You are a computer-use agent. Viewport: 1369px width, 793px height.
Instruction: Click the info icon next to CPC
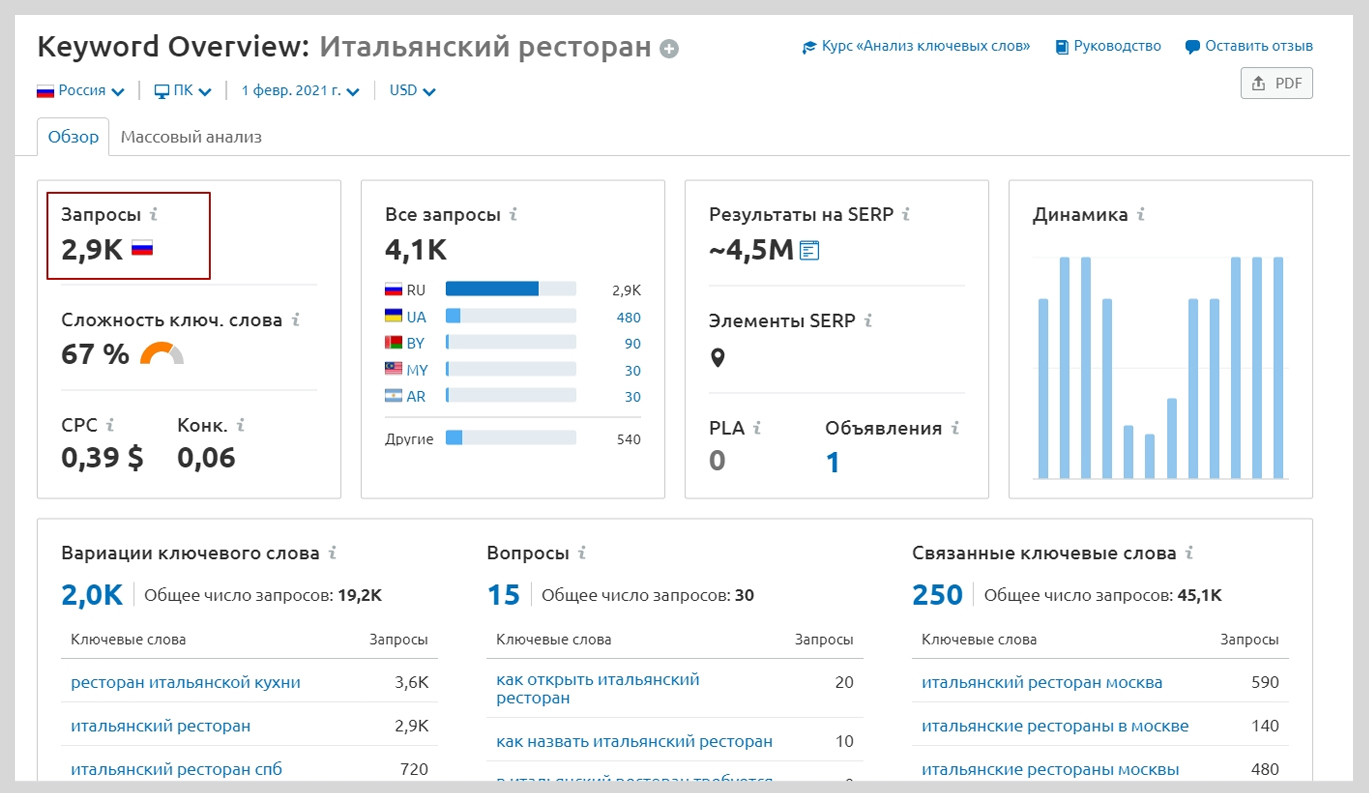pos(111,425)
